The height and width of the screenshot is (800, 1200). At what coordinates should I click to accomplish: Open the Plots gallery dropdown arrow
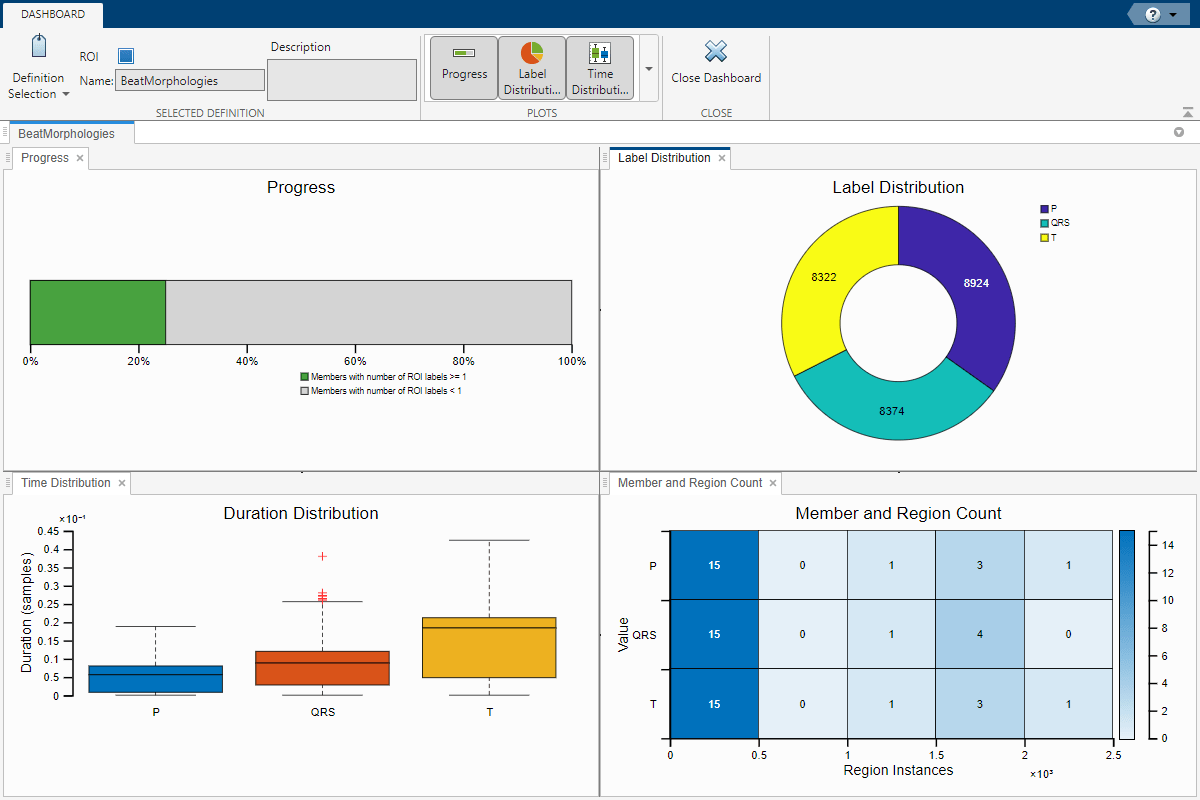(648, 67)
